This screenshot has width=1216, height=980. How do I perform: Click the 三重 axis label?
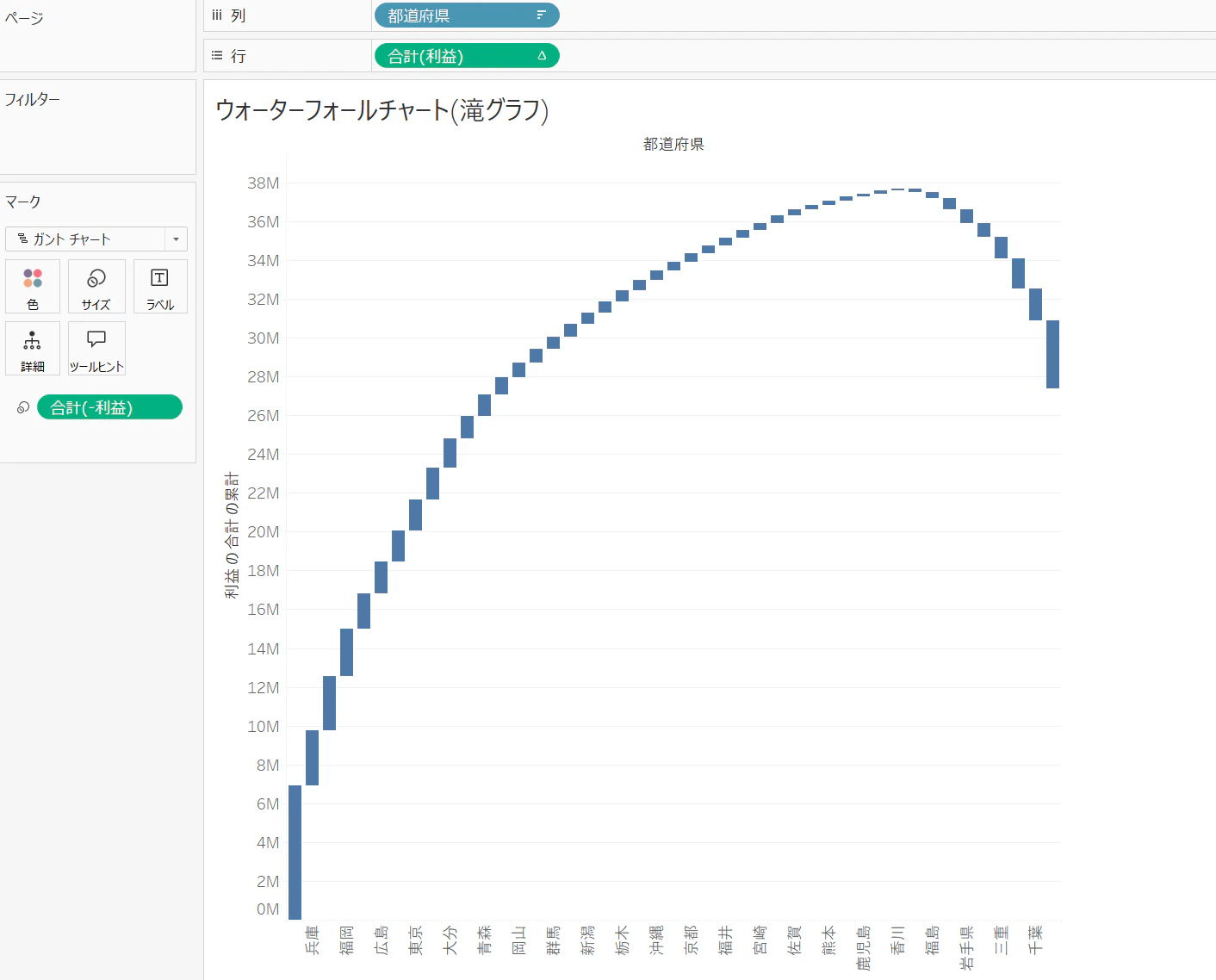(1001, 940)
